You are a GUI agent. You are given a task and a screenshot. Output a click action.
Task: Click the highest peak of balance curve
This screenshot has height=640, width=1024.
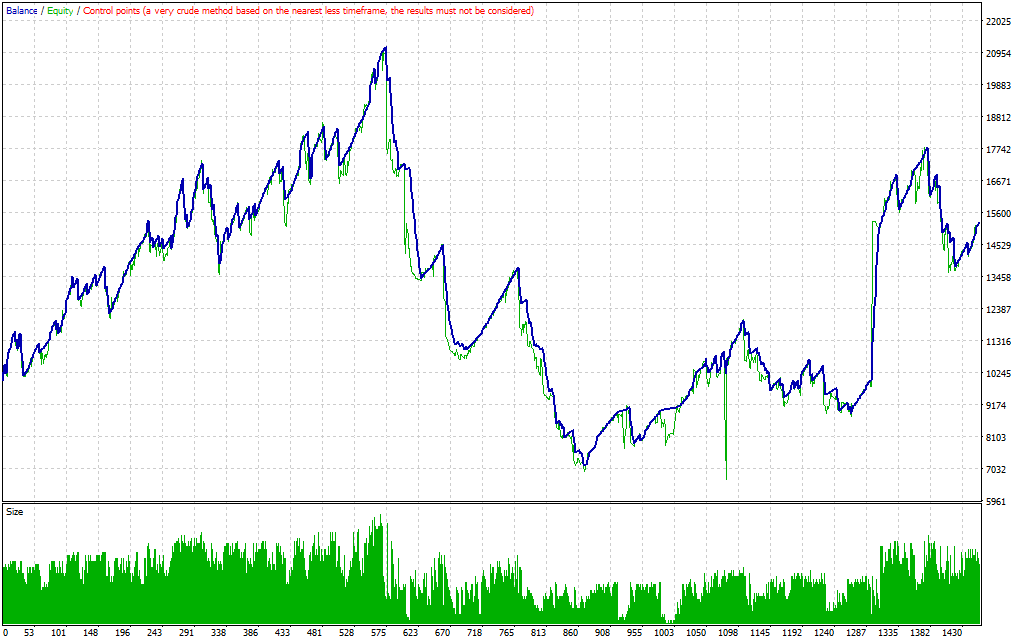(385, 47)
